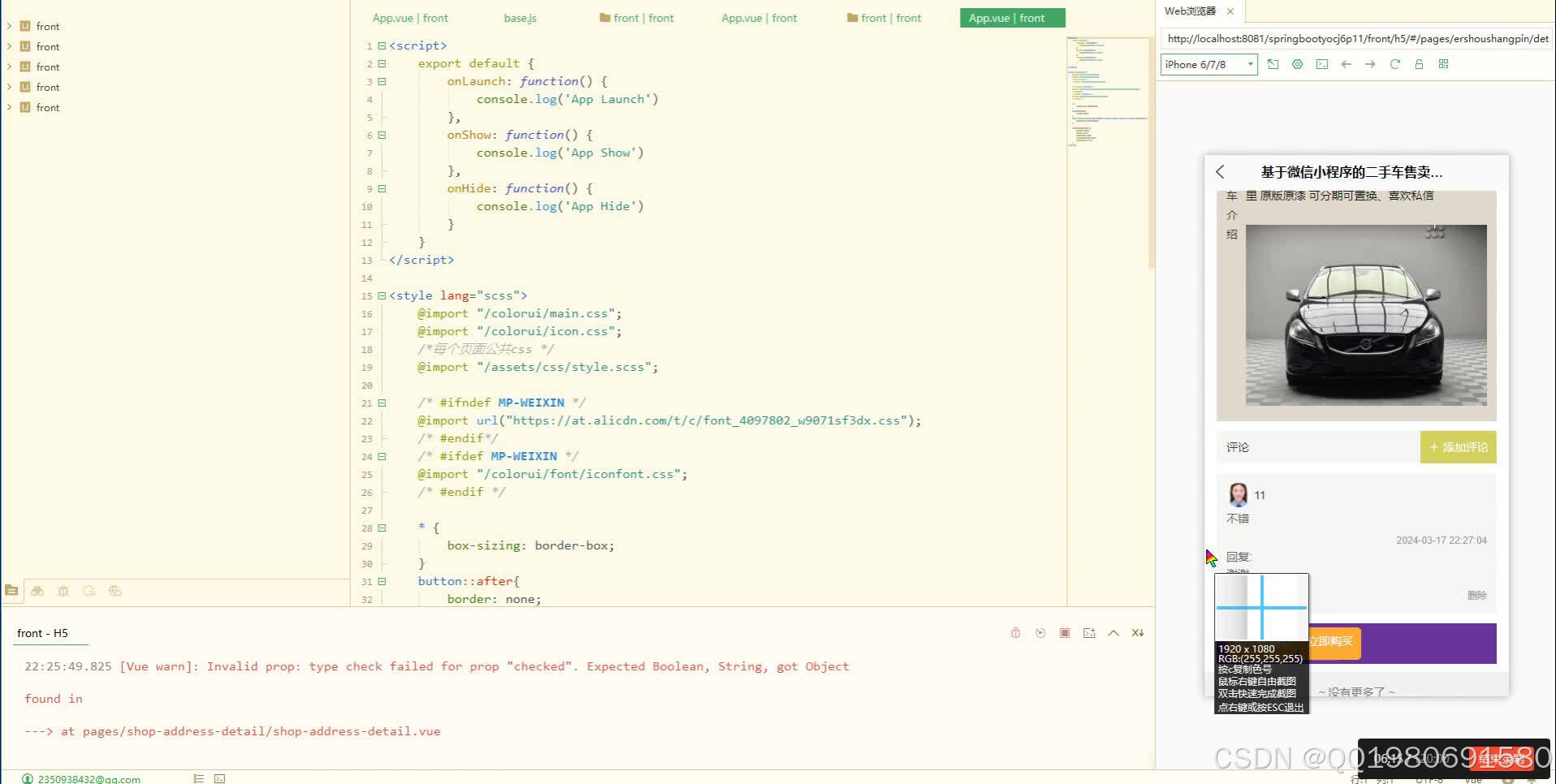Screen dimensions: 1556x784
Task: Click the grid icon in browser toolbar
Action: pyautogui.click(x=1444, y=64)
